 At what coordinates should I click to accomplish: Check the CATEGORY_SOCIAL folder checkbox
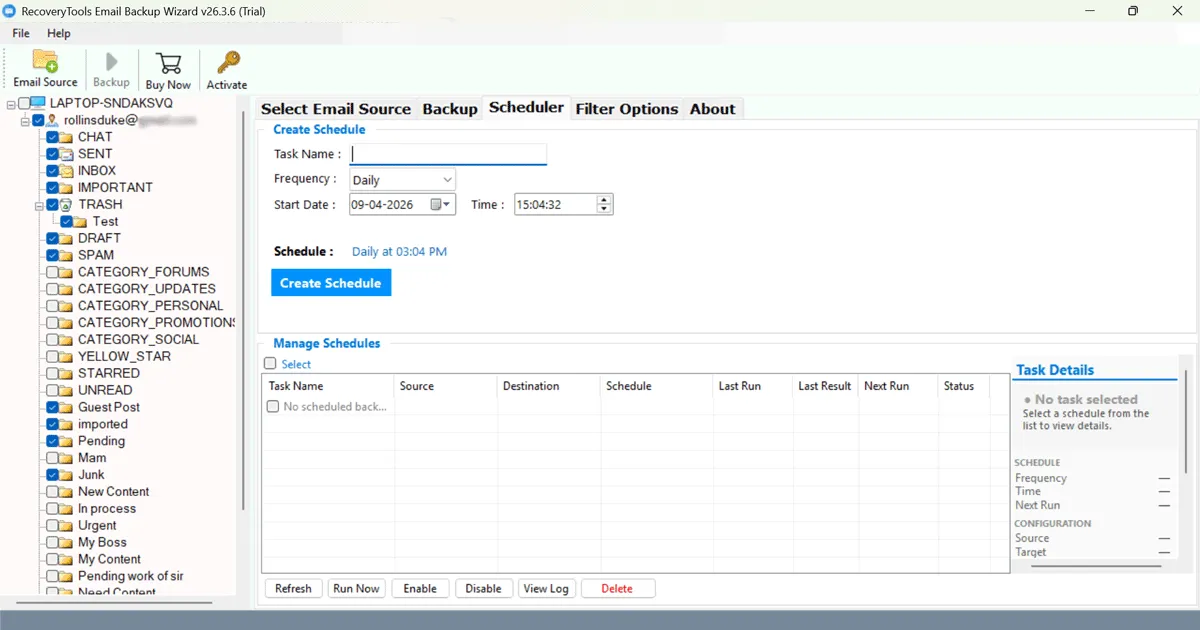(52, 340)
